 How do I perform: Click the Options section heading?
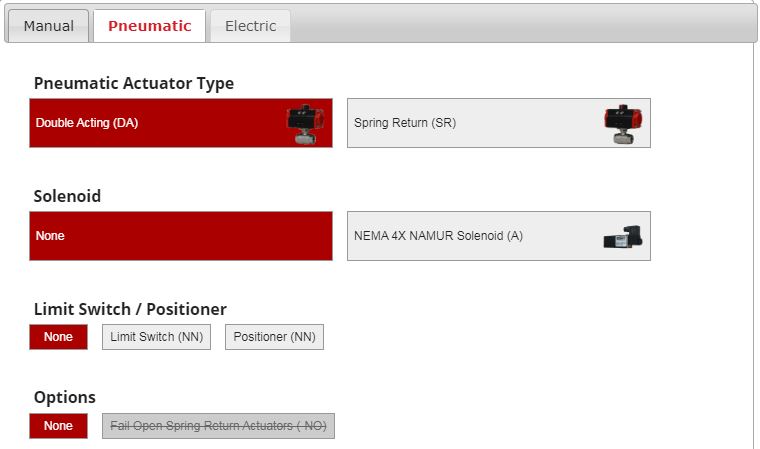pyautogui.click(x=64, y=398)
